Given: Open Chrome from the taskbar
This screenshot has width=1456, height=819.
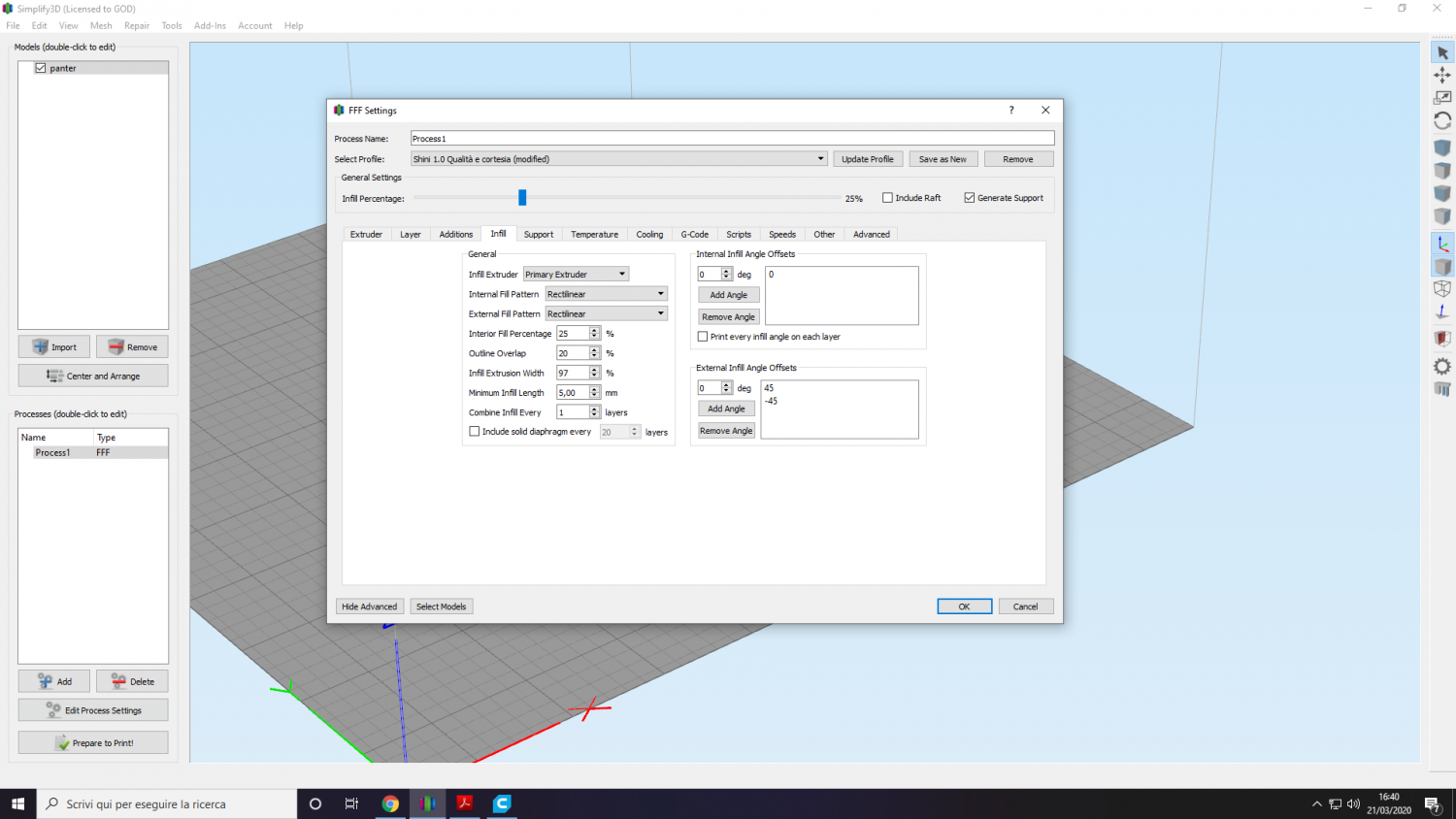Looking at the screenshot, I should click(x=390, y=803).
